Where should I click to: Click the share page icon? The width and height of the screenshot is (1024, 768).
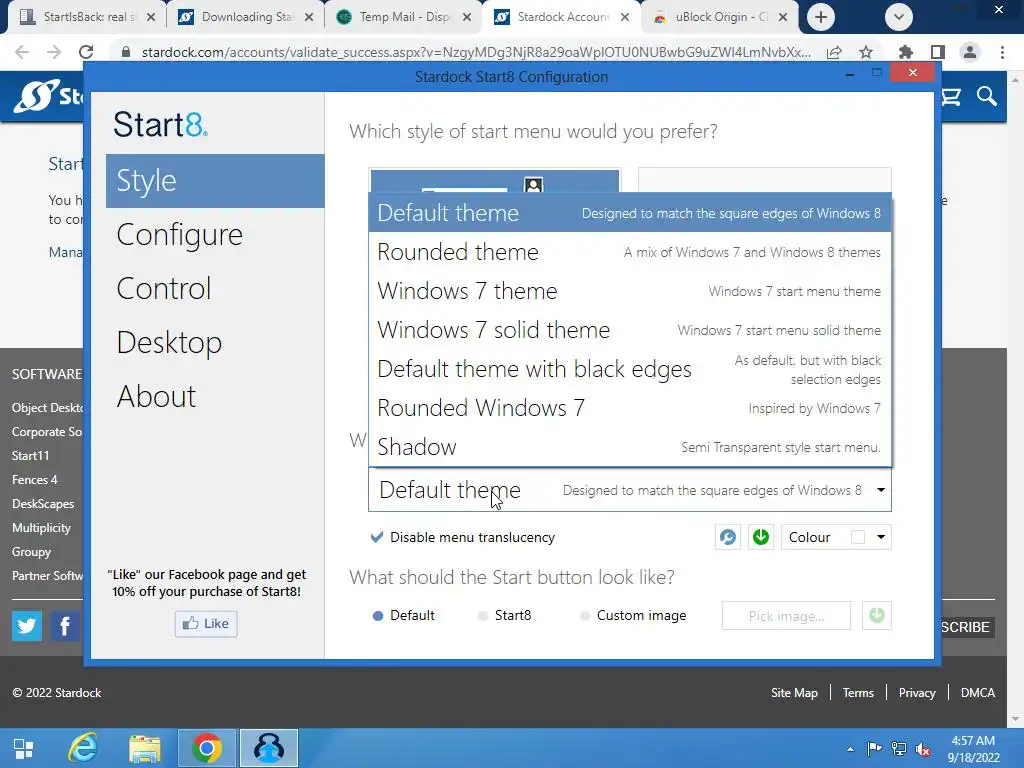click(834, 52)
